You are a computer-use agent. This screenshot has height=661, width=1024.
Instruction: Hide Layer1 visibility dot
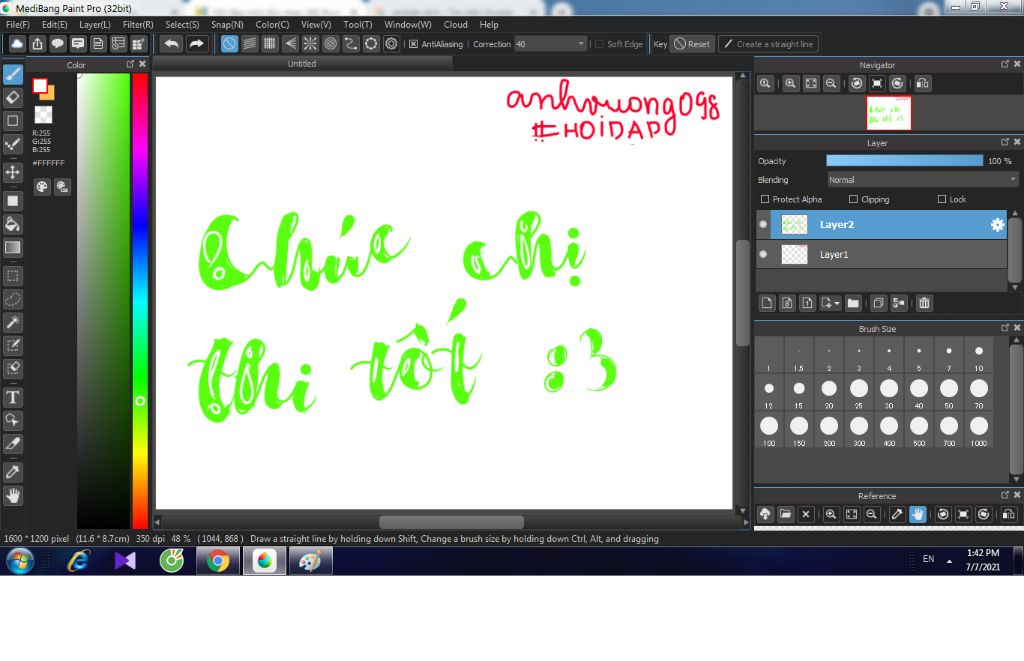(x=763, y=254)
